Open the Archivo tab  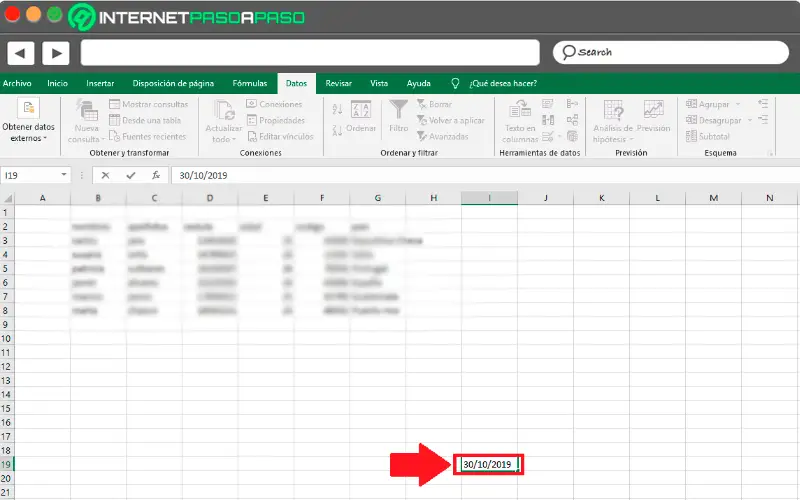17,83
